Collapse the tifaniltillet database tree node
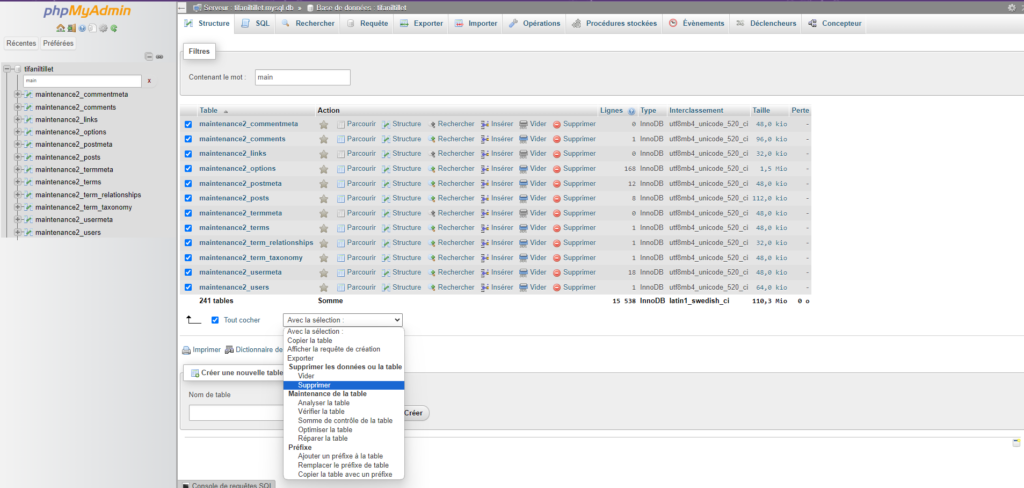The height and width of the screenshot is (488, 1024). point(7,69)
